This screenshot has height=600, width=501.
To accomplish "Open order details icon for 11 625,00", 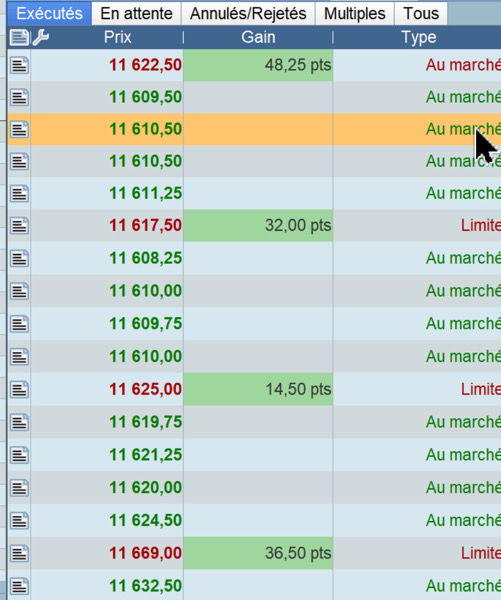I will tap(19, 390).
